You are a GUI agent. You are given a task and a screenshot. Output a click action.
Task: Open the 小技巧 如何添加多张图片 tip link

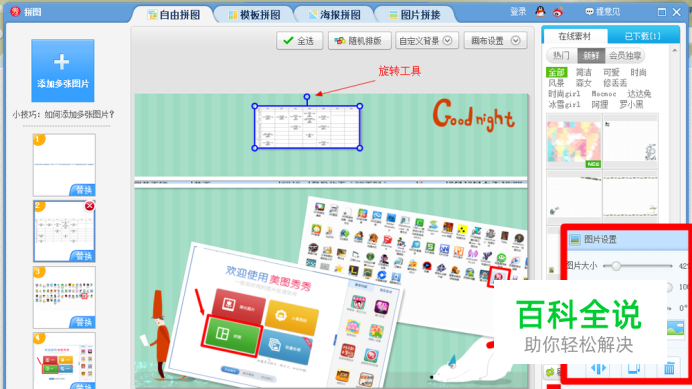[x=63, y=115]
